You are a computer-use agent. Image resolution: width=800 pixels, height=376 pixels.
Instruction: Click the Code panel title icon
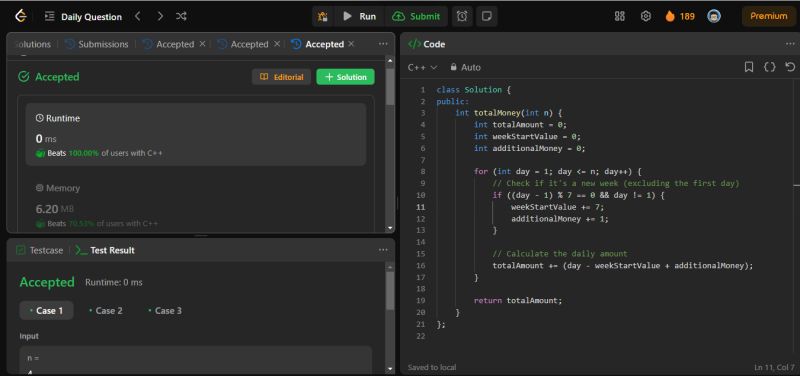click(414, 44)
